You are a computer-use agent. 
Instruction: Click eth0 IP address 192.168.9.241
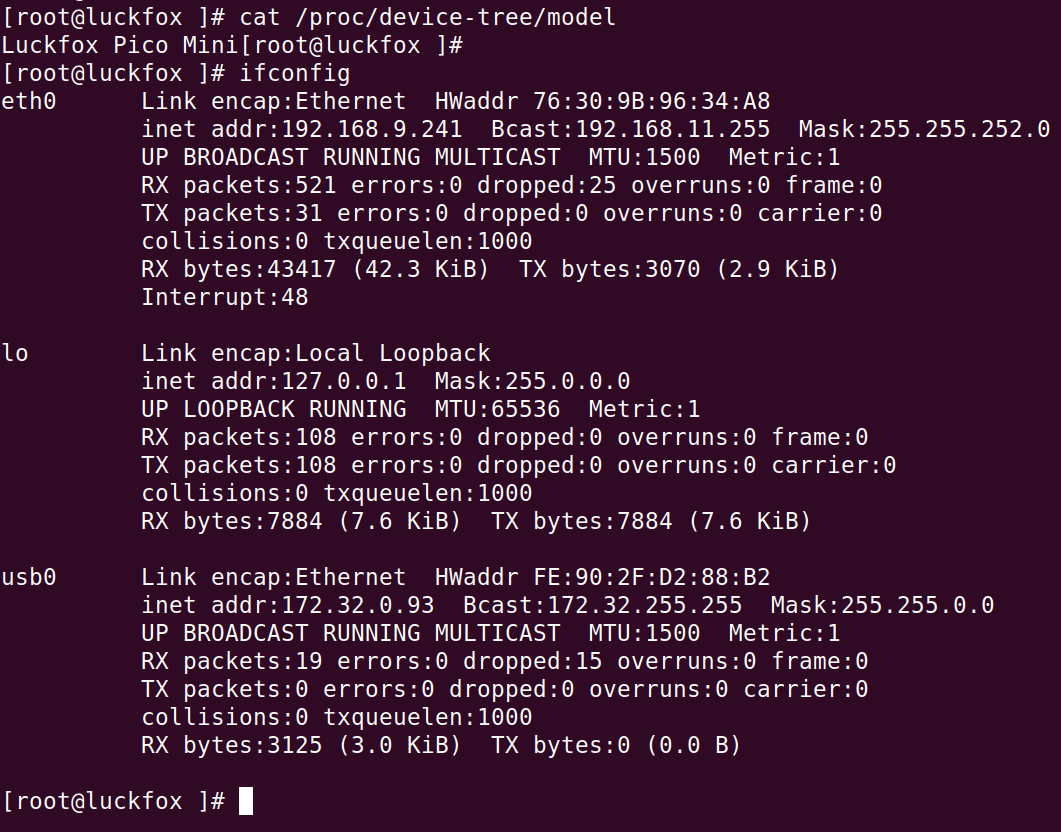371,129
